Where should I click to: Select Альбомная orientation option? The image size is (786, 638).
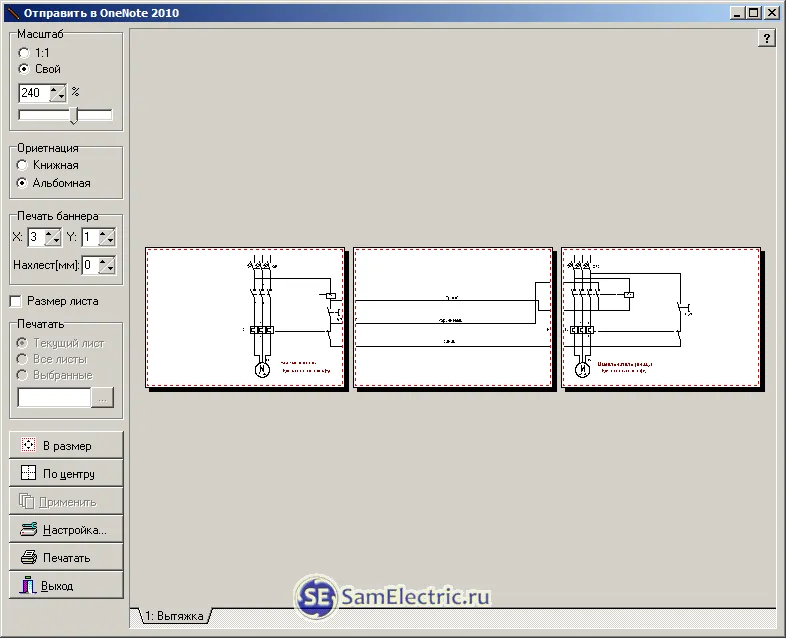tap(22, 183)
